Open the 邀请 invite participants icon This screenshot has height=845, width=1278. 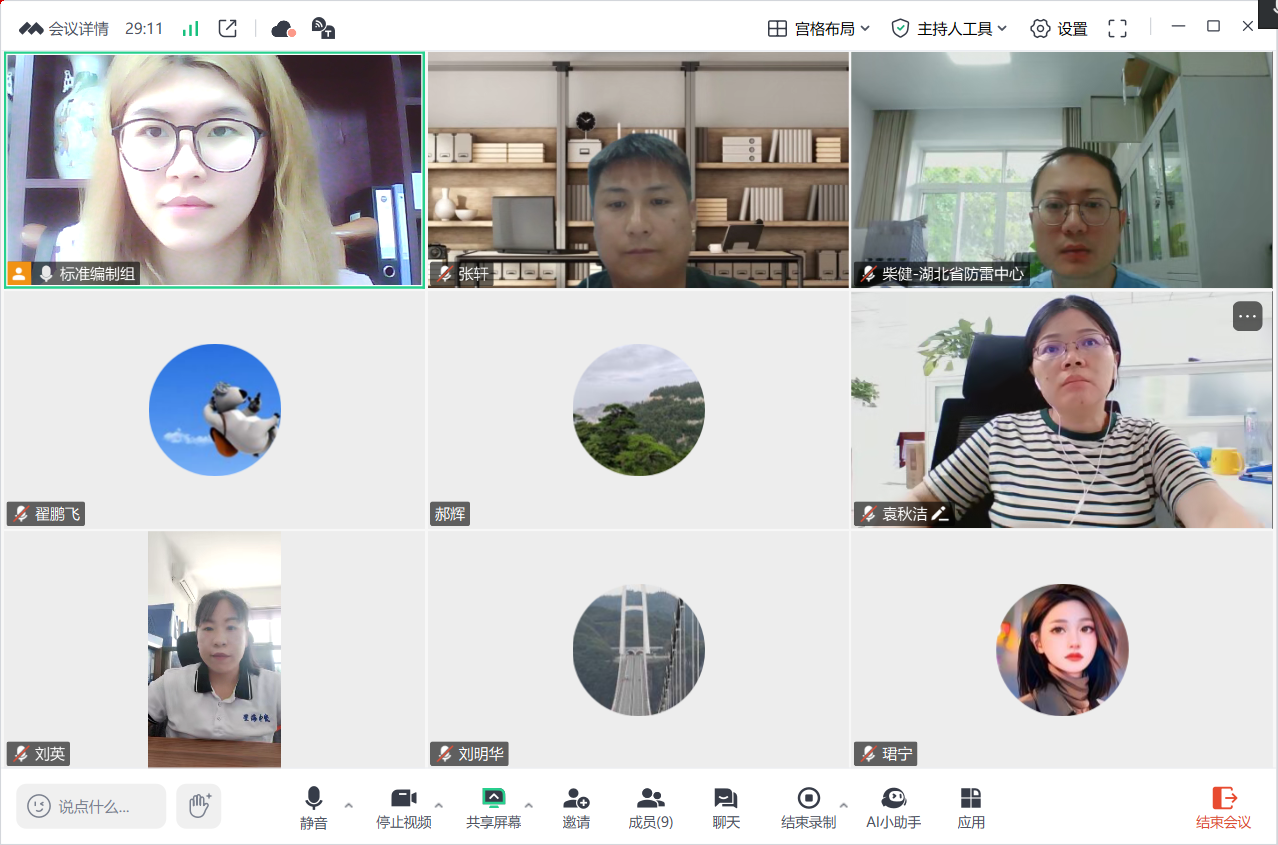[576, 807]
